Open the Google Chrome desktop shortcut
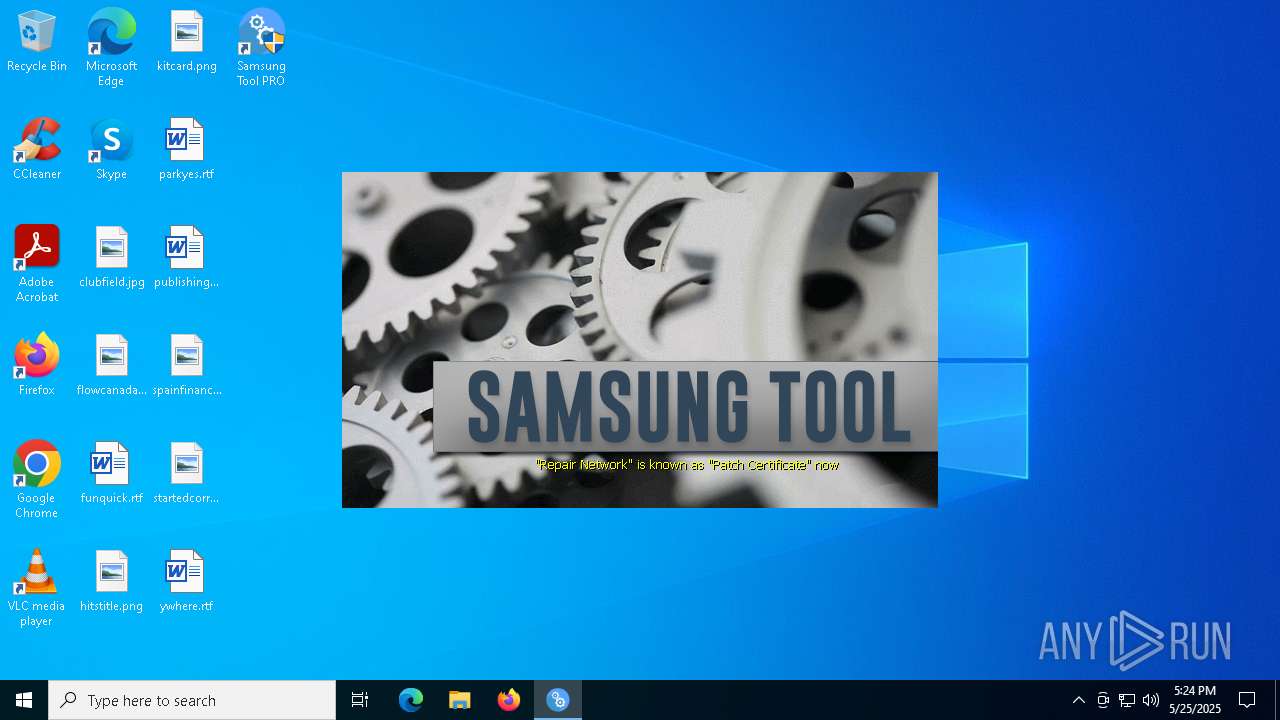The height and width of the screenshot is (720, 1280). coord(37,480)
